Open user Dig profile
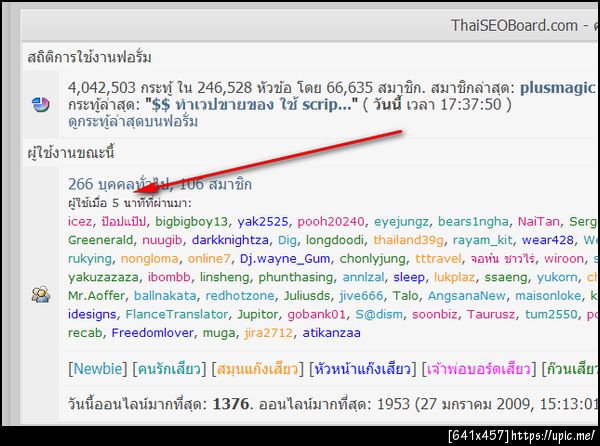 pyautogui.click(x=287, y=240)
